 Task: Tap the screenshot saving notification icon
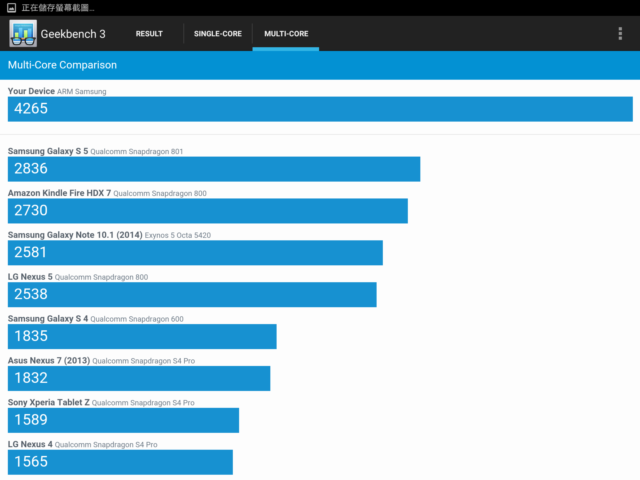click(x=11, y=7)
